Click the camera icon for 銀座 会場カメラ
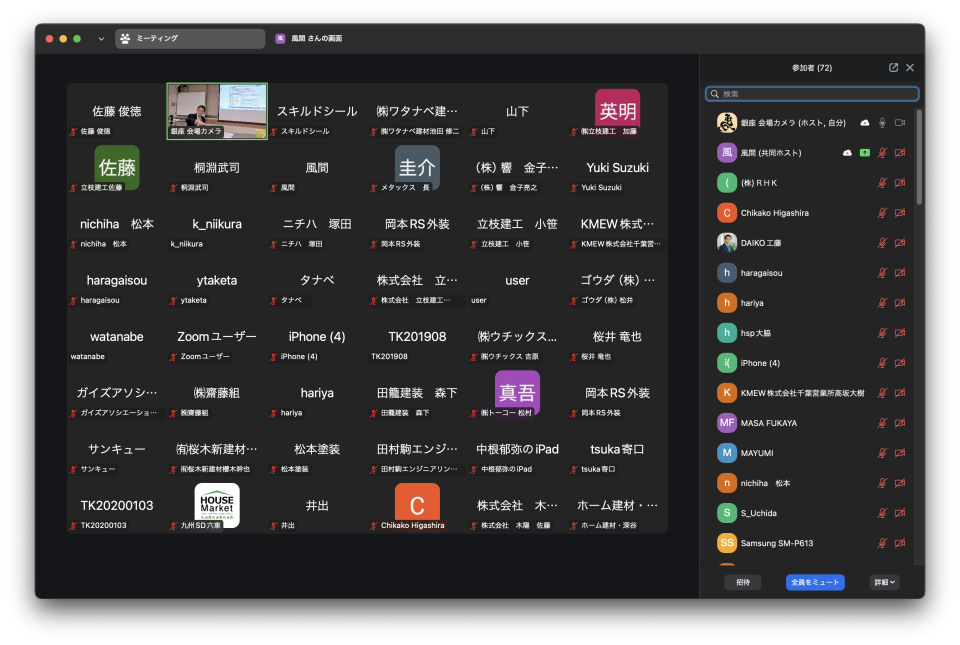Image resolution: width=960 pixels, height=645 pixels. point(899,122)
